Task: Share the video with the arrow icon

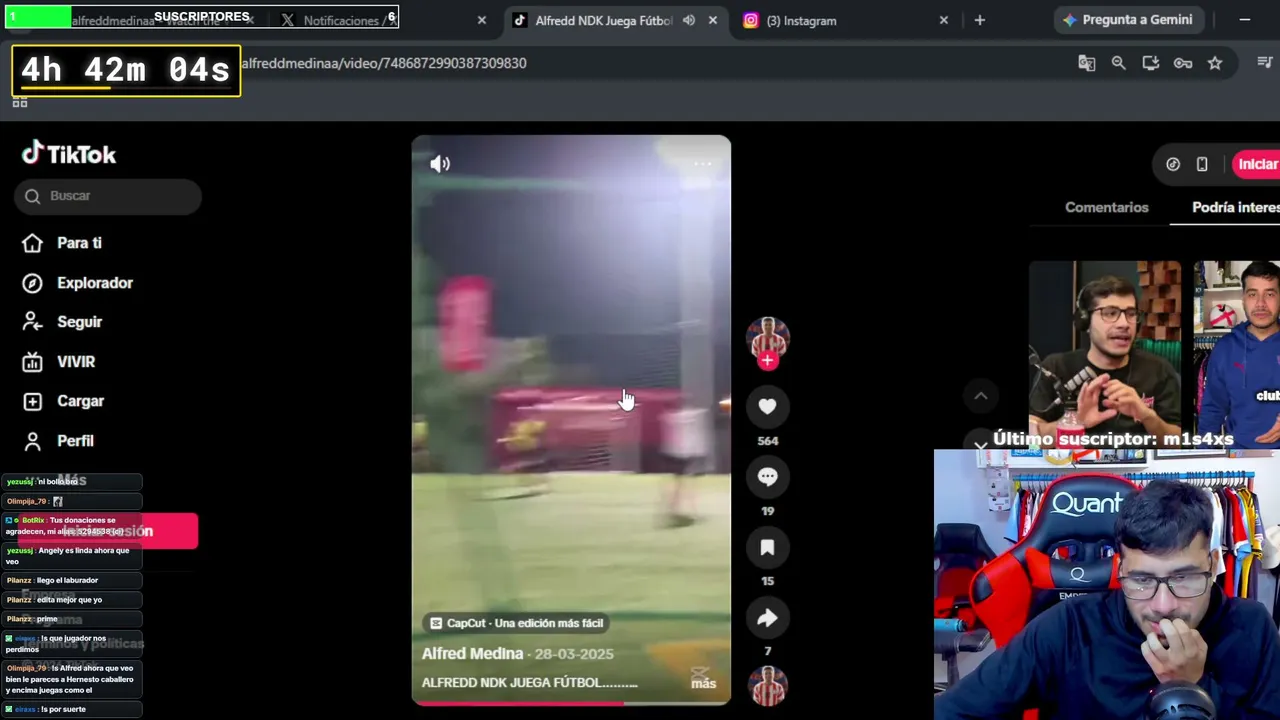Action: click(767, 618)
